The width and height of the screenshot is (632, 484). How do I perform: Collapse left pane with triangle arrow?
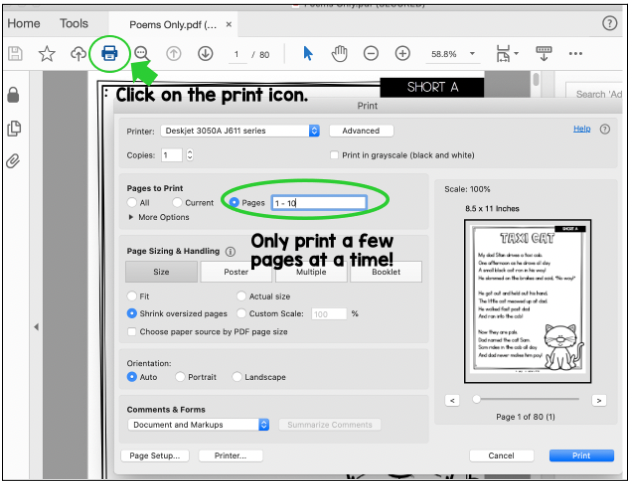coord(36,327)
